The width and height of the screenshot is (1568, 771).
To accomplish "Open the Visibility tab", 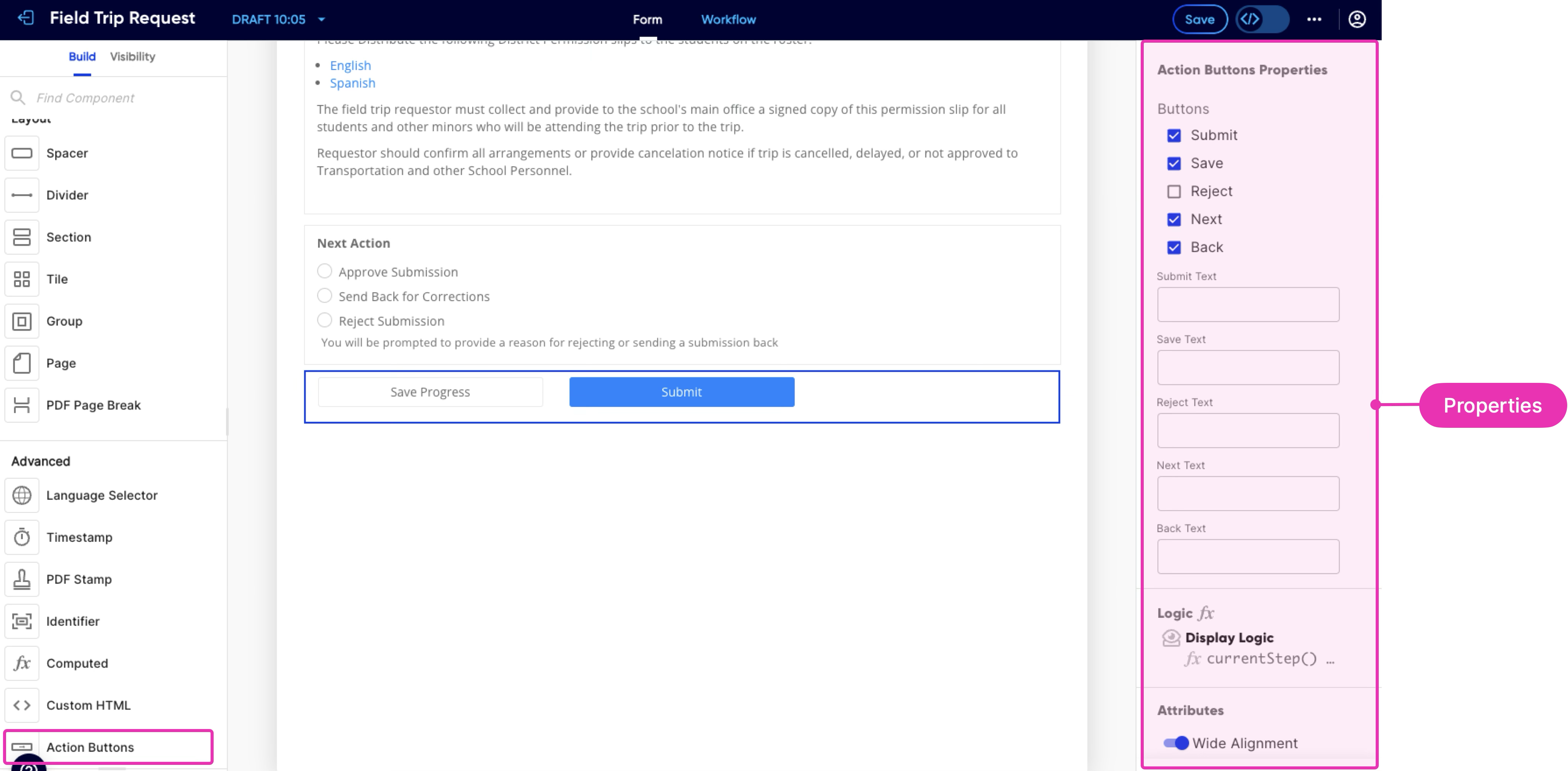I will click(x=132, y=56).
